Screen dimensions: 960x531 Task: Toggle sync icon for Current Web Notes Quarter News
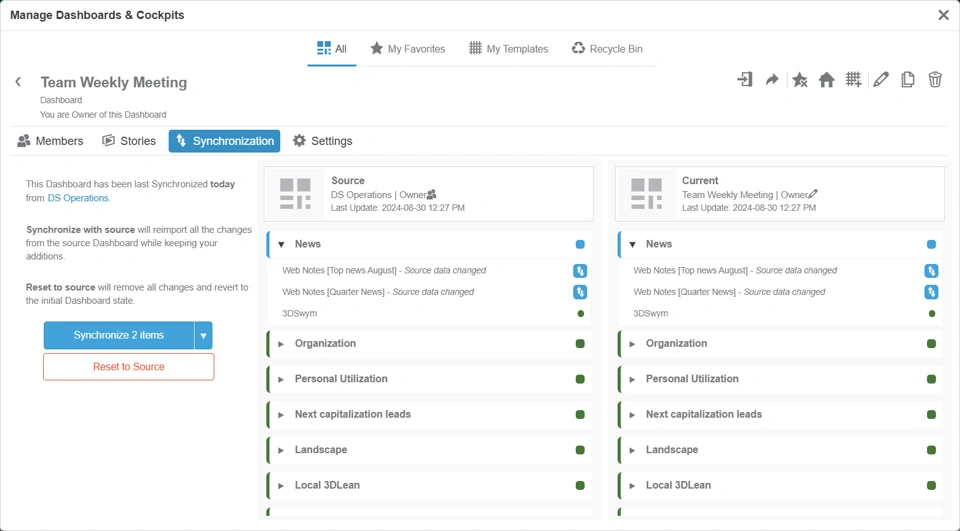[931, 292]
